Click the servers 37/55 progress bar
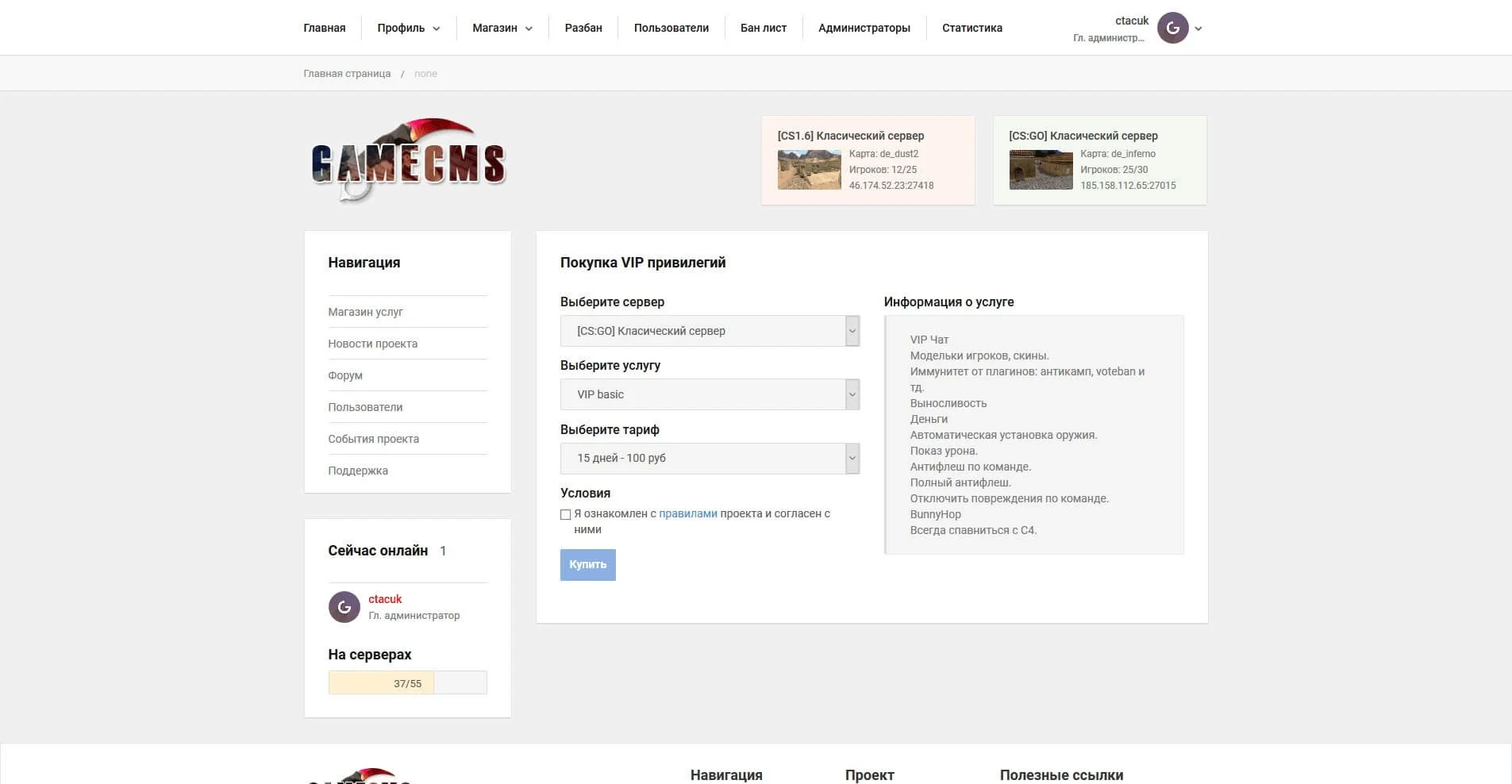1512x784 pixels. pyautogui.click(x=407, y=683)
